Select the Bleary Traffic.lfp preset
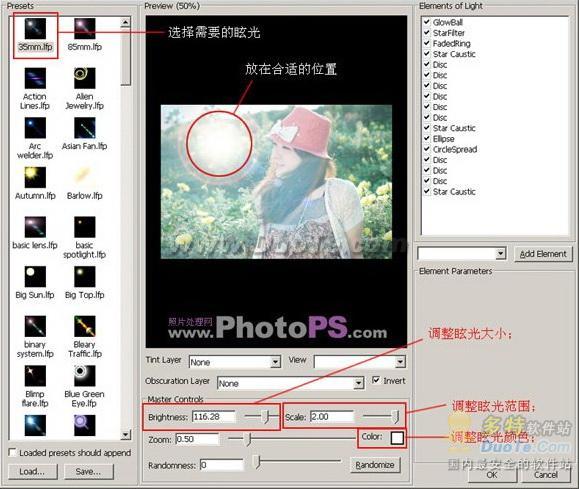 [85, 336]
